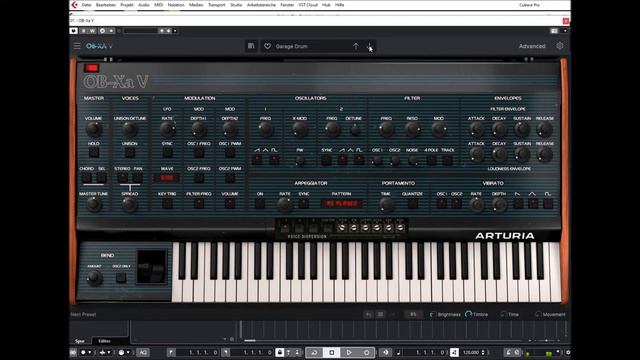Toggle the Cubase cycle loop button
Screen dimensions: 640x360
tap(314, 352)
